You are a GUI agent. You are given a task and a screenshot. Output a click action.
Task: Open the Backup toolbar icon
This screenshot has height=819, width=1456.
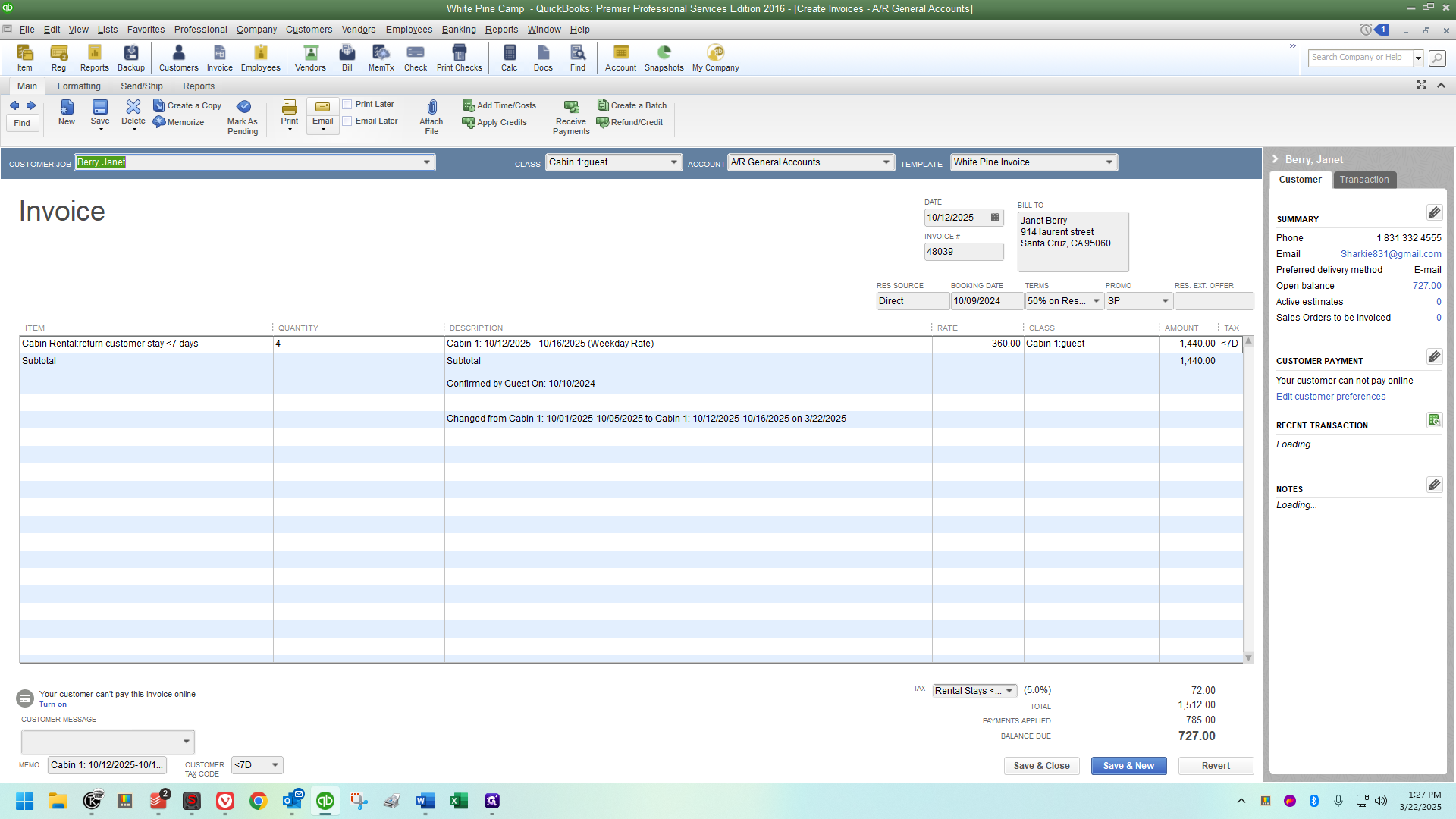[x=130, y=58]
